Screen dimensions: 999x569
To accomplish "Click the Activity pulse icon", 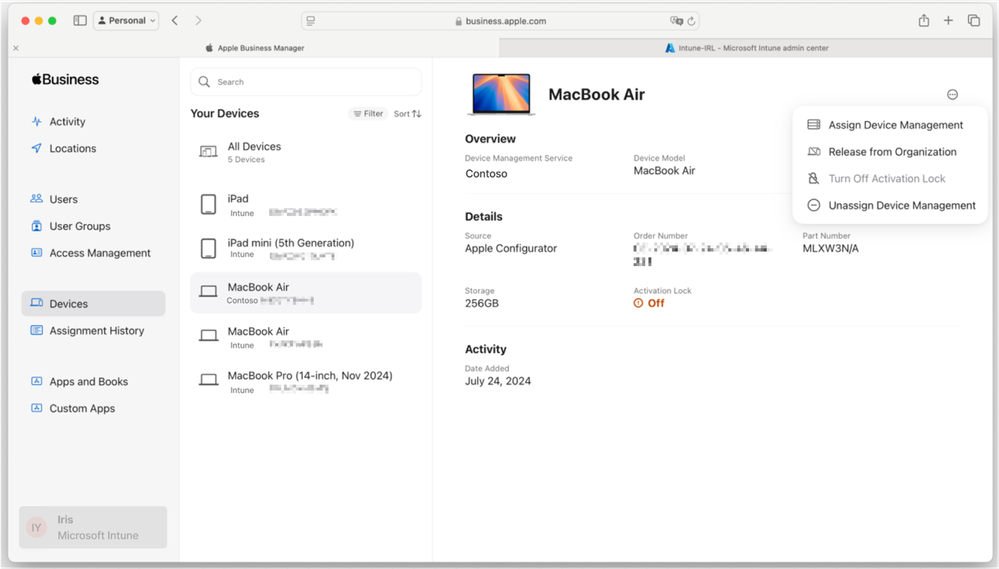I will [x=36, y=121].
